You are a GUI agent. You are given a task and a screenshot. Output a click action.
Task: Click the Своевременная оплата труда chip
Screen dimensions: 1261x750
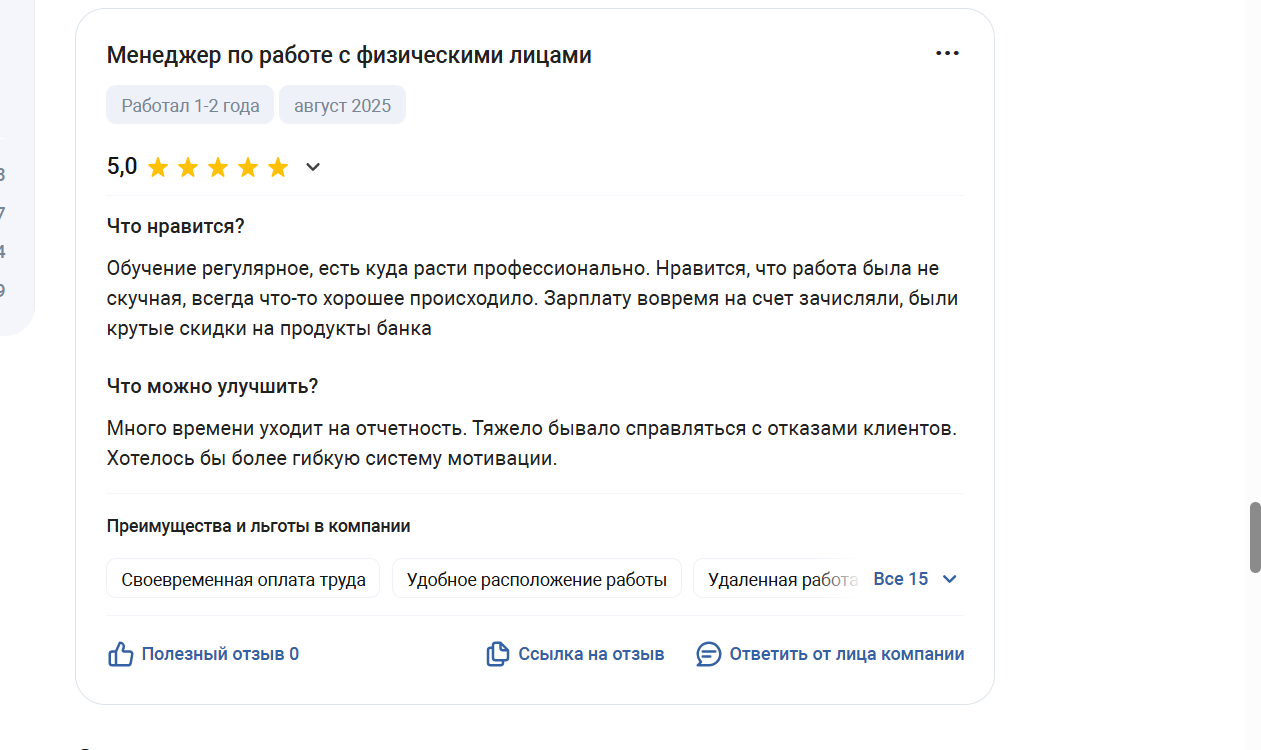[243, 579]
